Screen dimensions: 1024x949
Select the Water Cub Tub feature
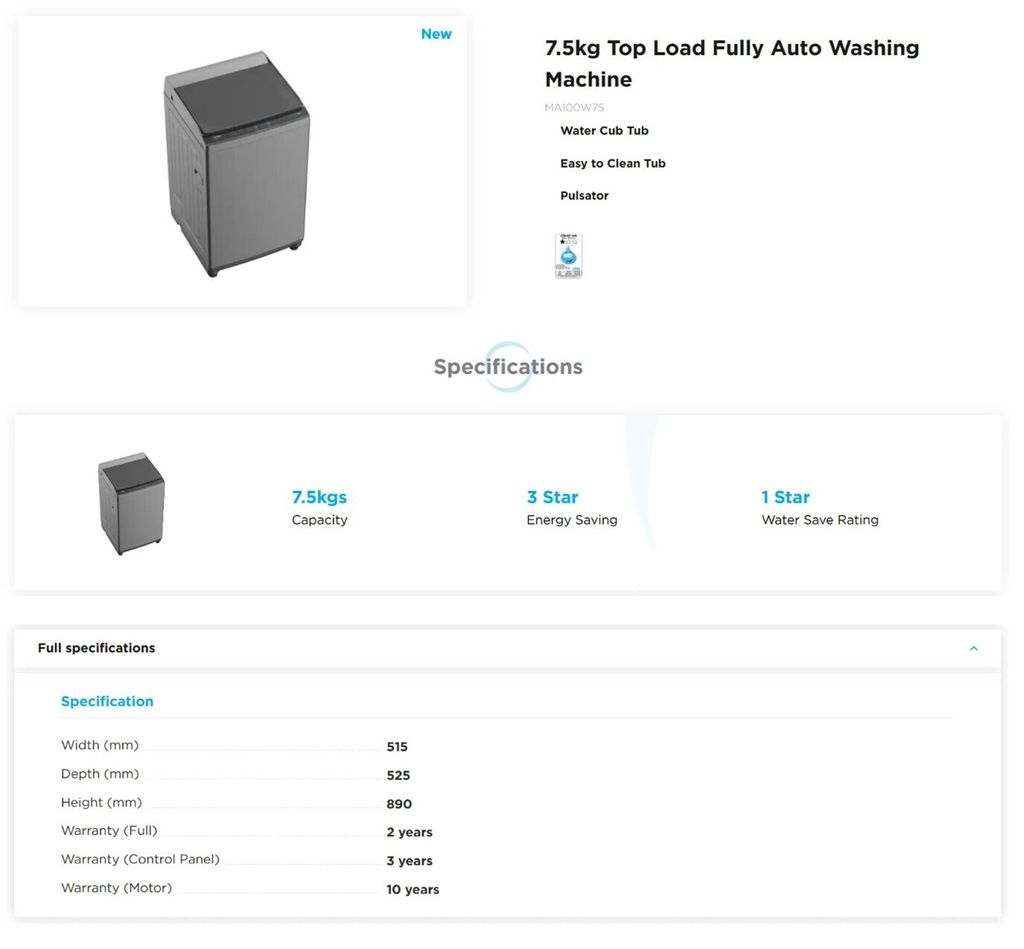604,131
